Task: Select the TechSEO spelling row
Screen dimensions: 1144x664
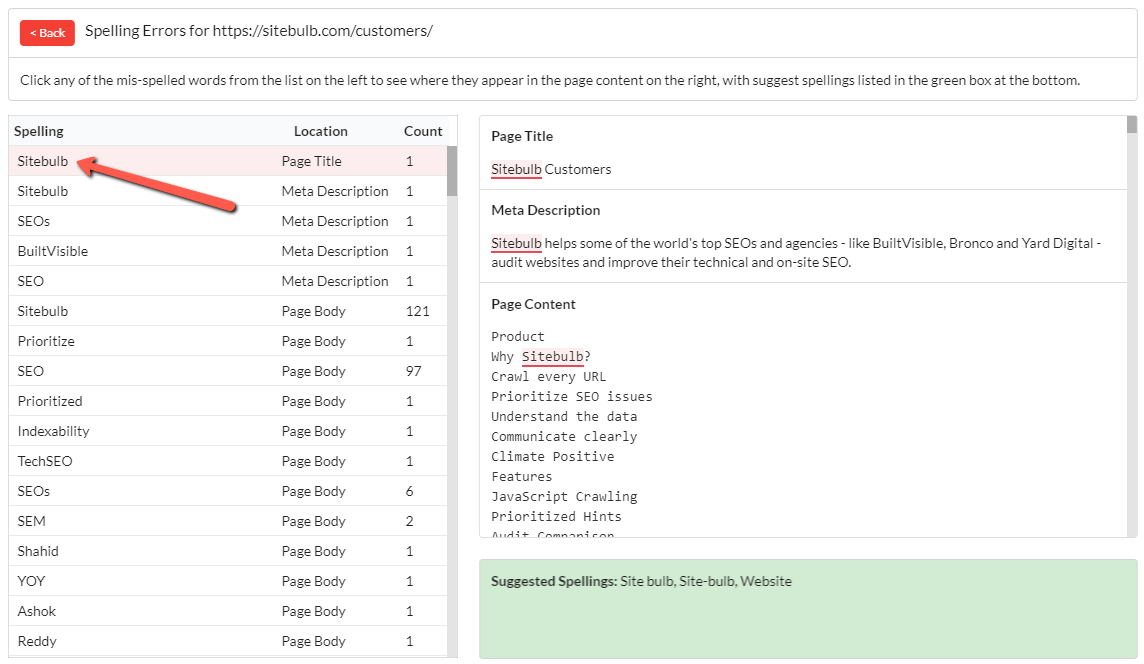Action: pos(228,460)
